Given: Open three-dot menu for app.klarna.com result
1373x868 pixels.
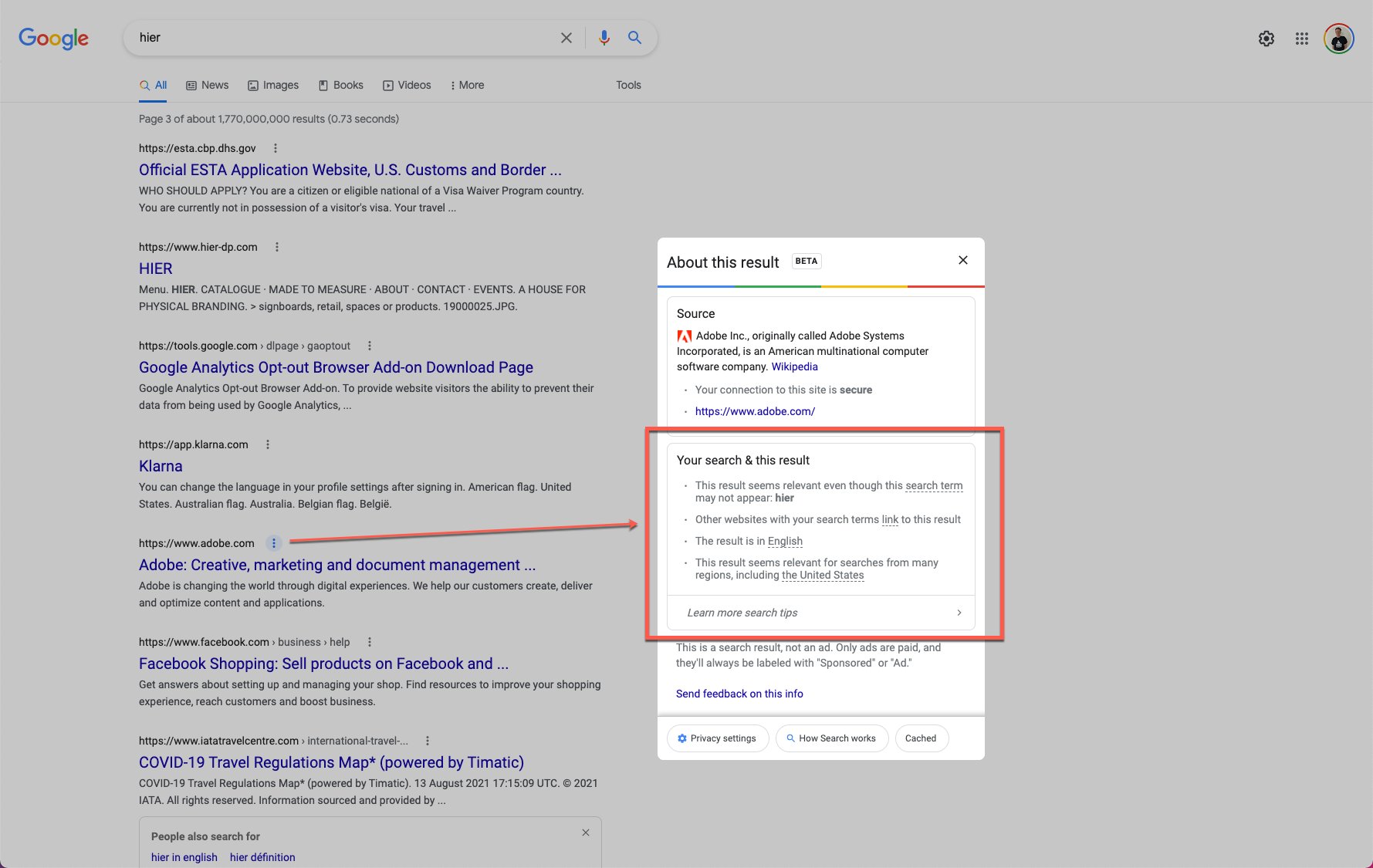Looking at the screenshot, I should (268, 444).
